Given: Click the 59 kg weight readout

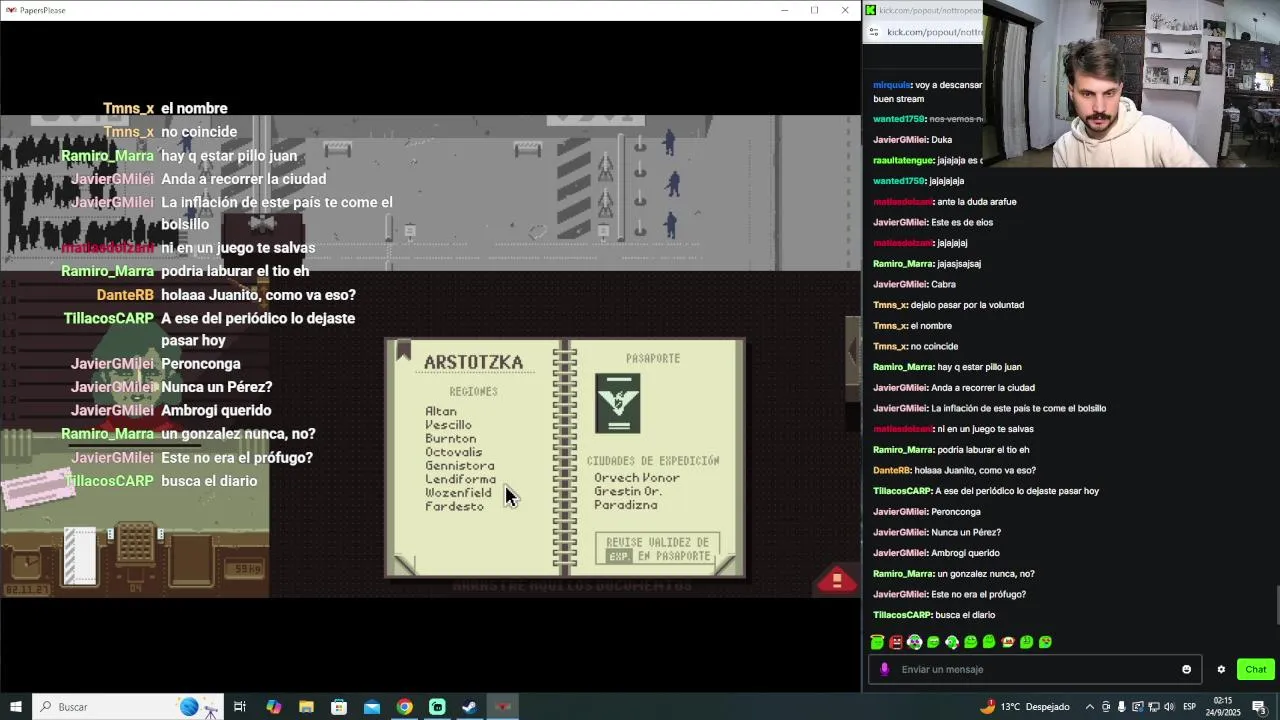Looking at the screenshot, I should pyautogui.click(x=245, y=569).
